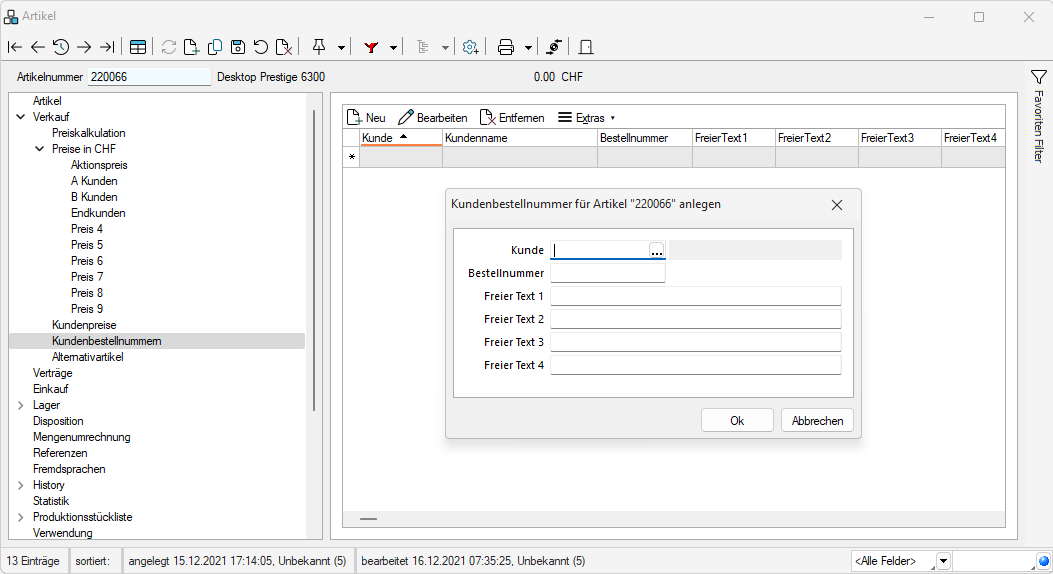
Task: Click into the Bestellnummer input field
Action: pyautogui.click(x=607, y=273)
